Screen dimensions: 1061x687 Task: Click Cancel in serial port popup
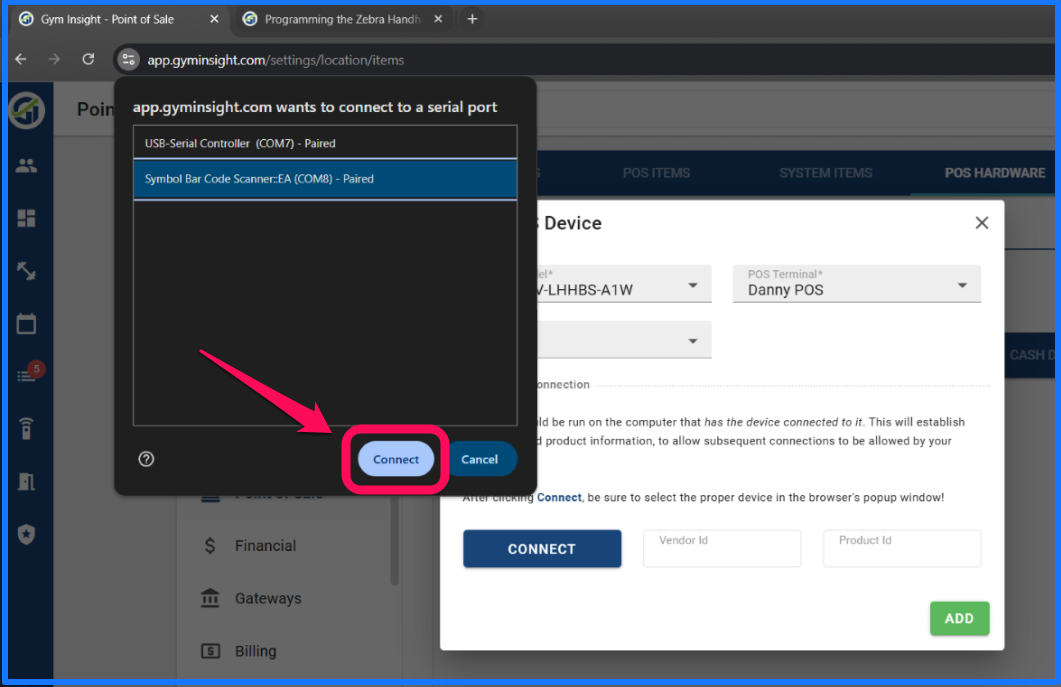480,459
